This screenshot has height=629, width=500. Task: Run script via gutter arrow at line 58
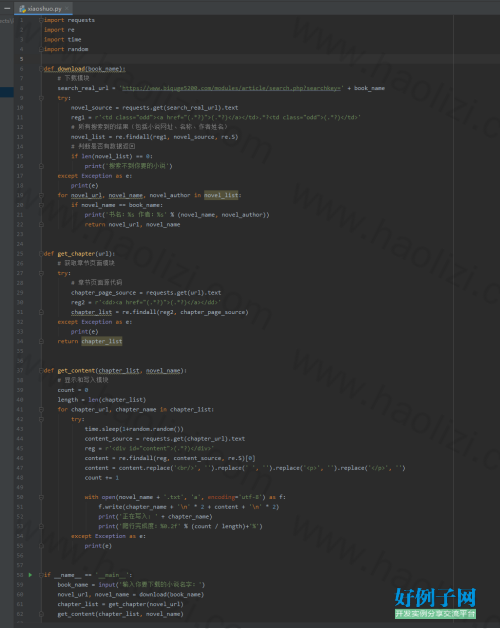click(x=30, y=575)
